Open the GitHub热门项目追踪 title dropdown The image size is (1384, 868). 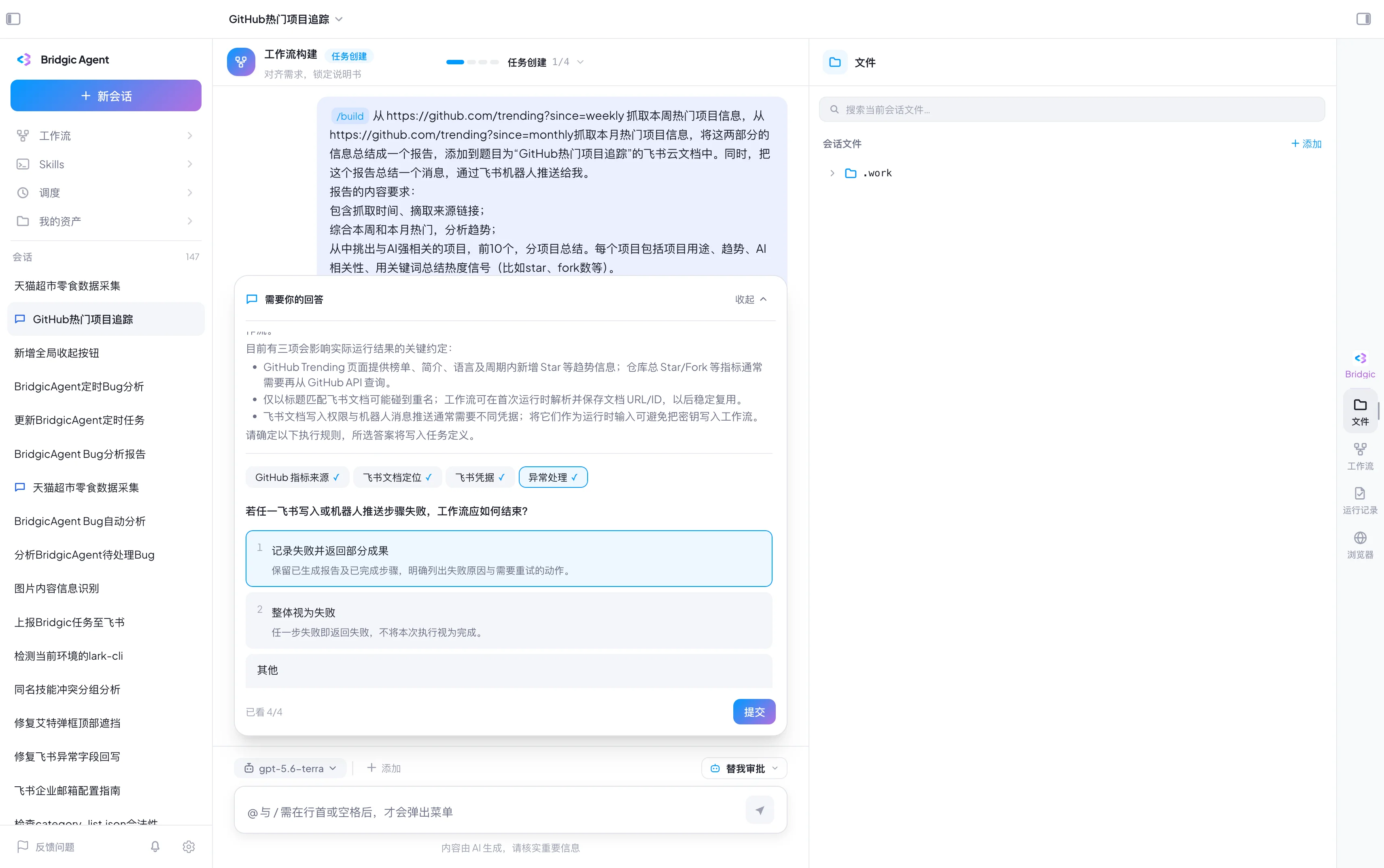click(x=339, y=19)
